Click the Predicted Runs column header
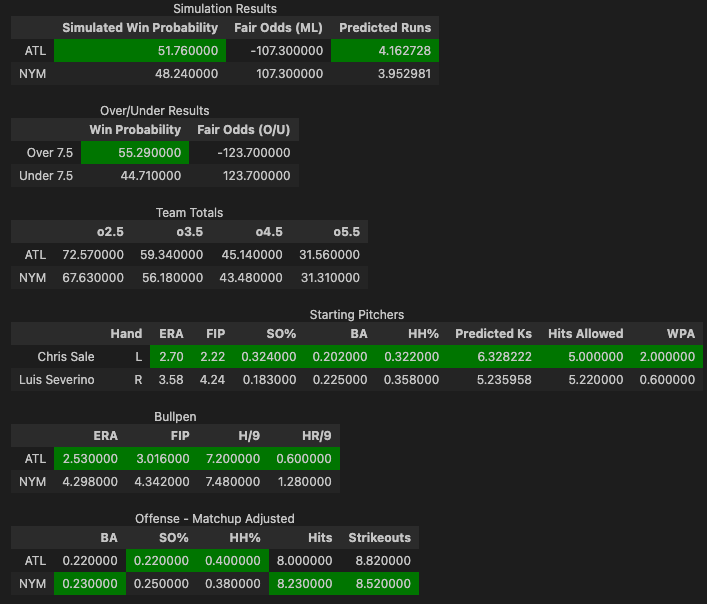 (x=385, y=27)
